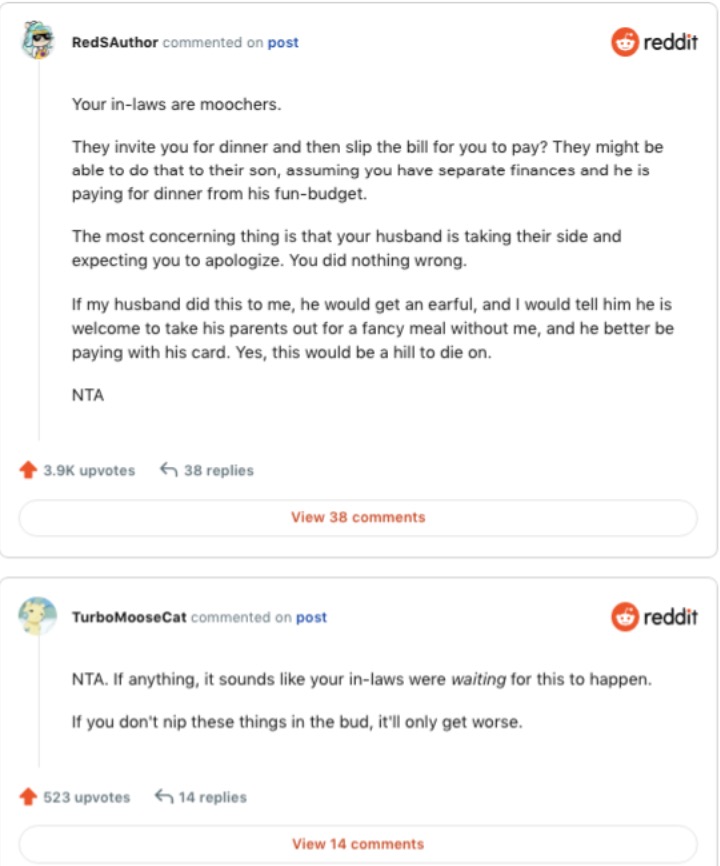Open the post link beside TurboMooseCat
Screen dimensions: 720x866
pos(311,617)
